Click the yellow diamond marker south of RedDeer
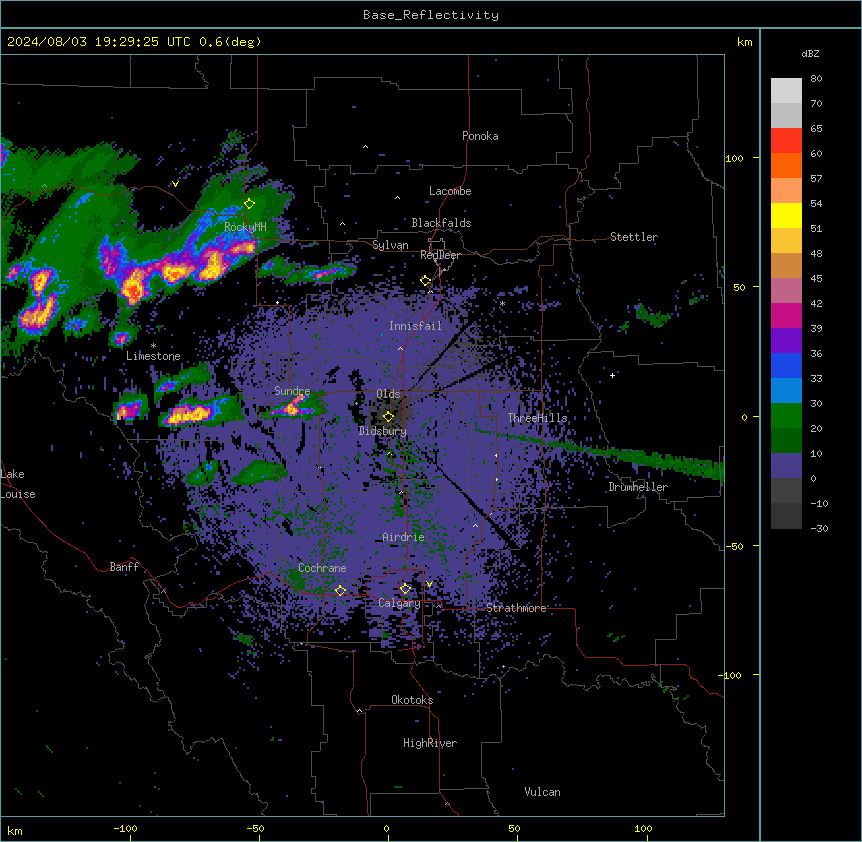This screenshot has height=842, width=862. point(425,281)
